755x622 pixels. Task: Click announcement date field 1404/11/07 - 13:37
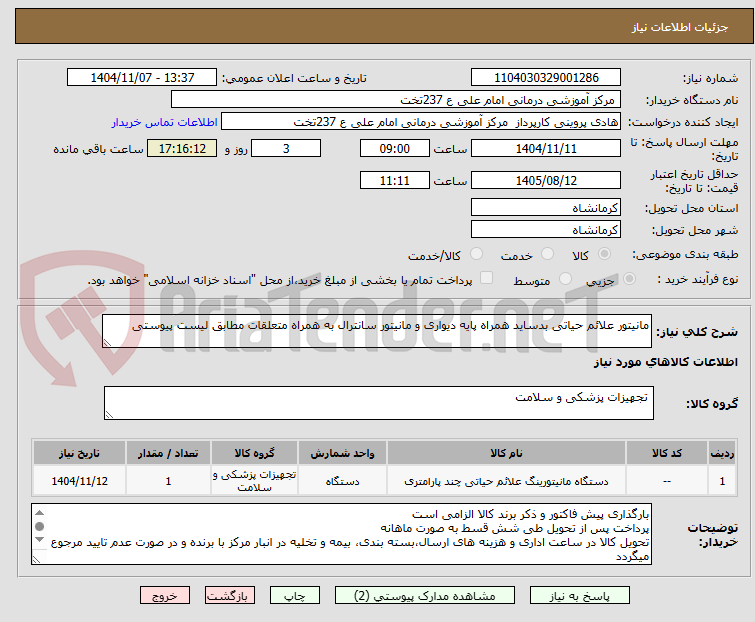click(x=142, y=78)
